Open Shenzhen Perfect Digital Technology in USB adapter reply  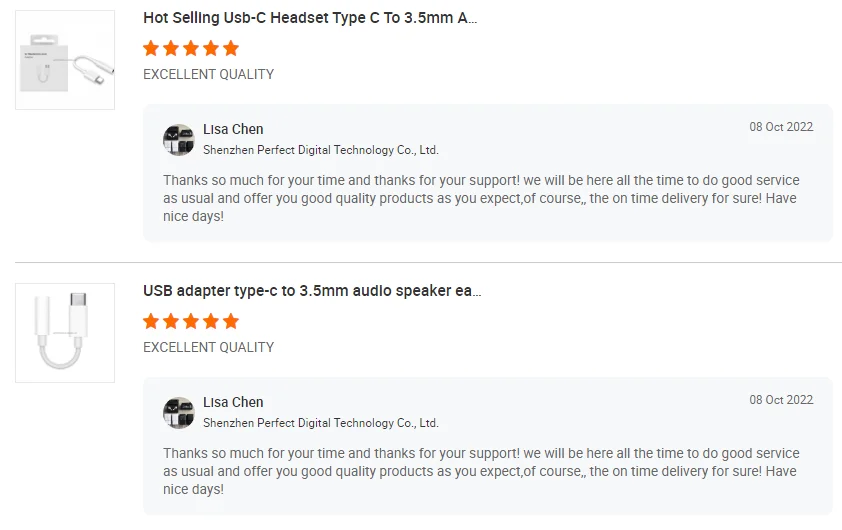pos(320,423)
